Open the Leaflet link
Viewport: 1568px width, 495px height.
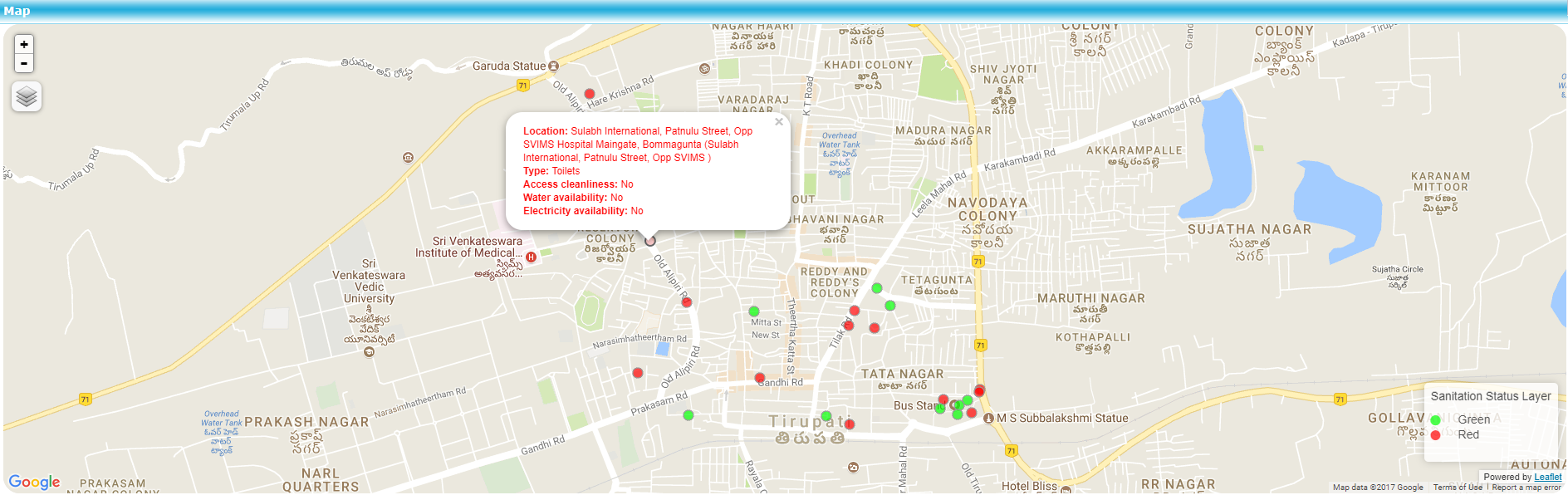[1548, 477]
